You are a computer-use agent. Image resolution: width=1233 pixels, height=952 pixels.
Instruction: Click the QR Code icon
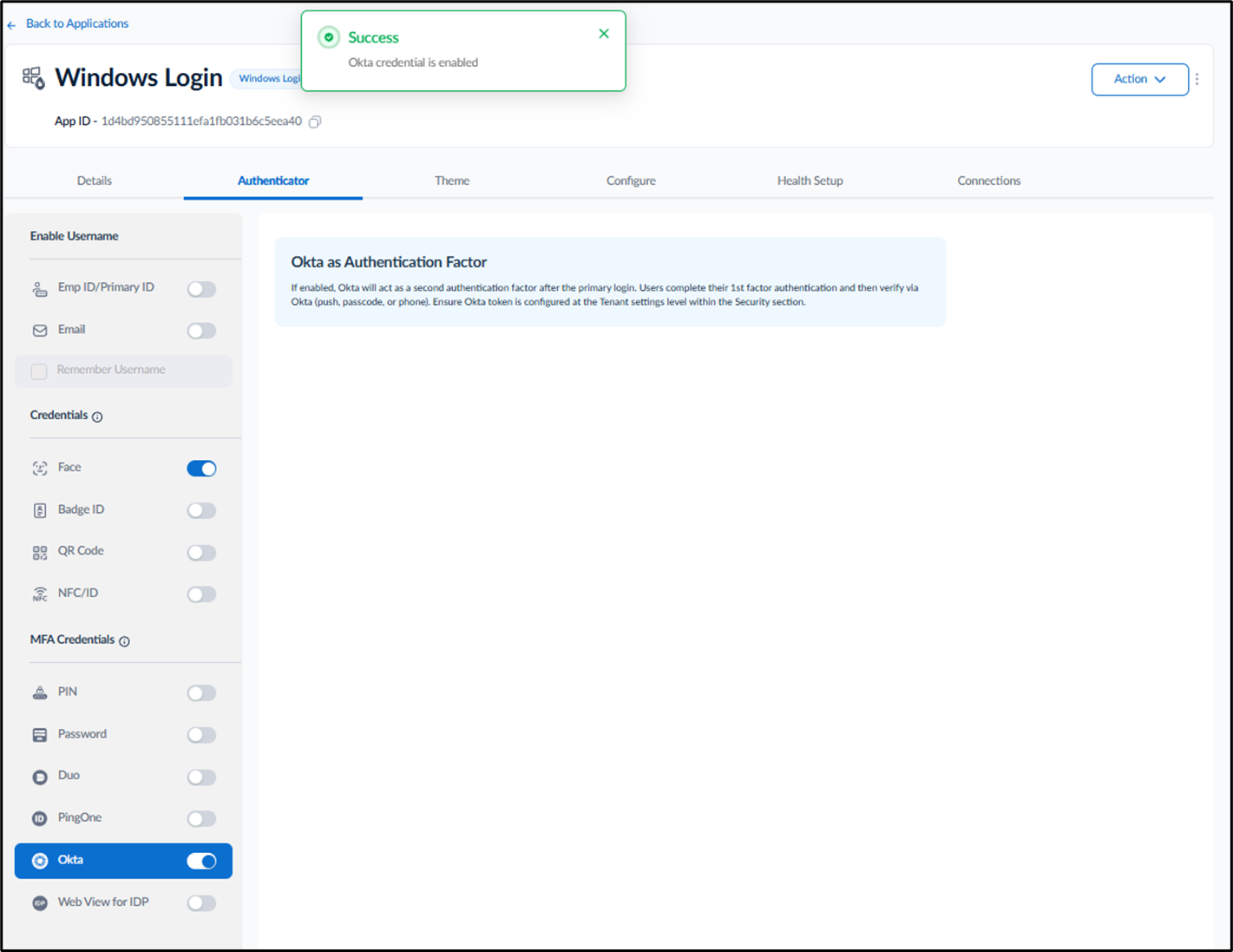pos(40,553)
